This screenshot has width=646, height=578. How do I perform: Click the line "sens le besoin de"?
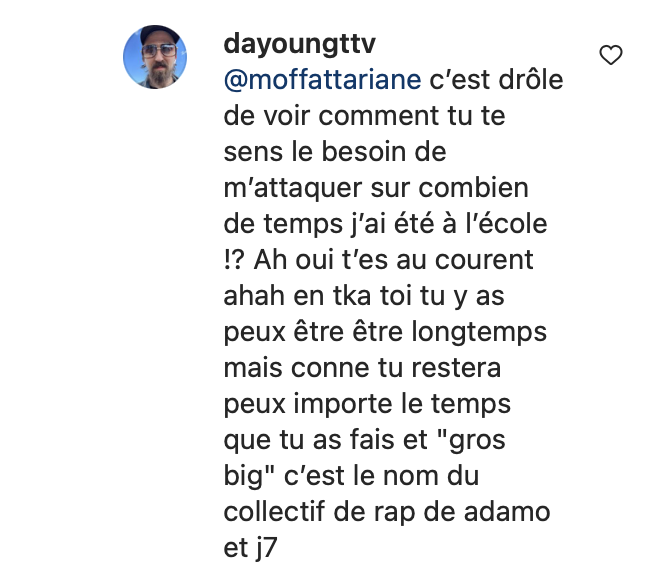[x=335, y=152]
